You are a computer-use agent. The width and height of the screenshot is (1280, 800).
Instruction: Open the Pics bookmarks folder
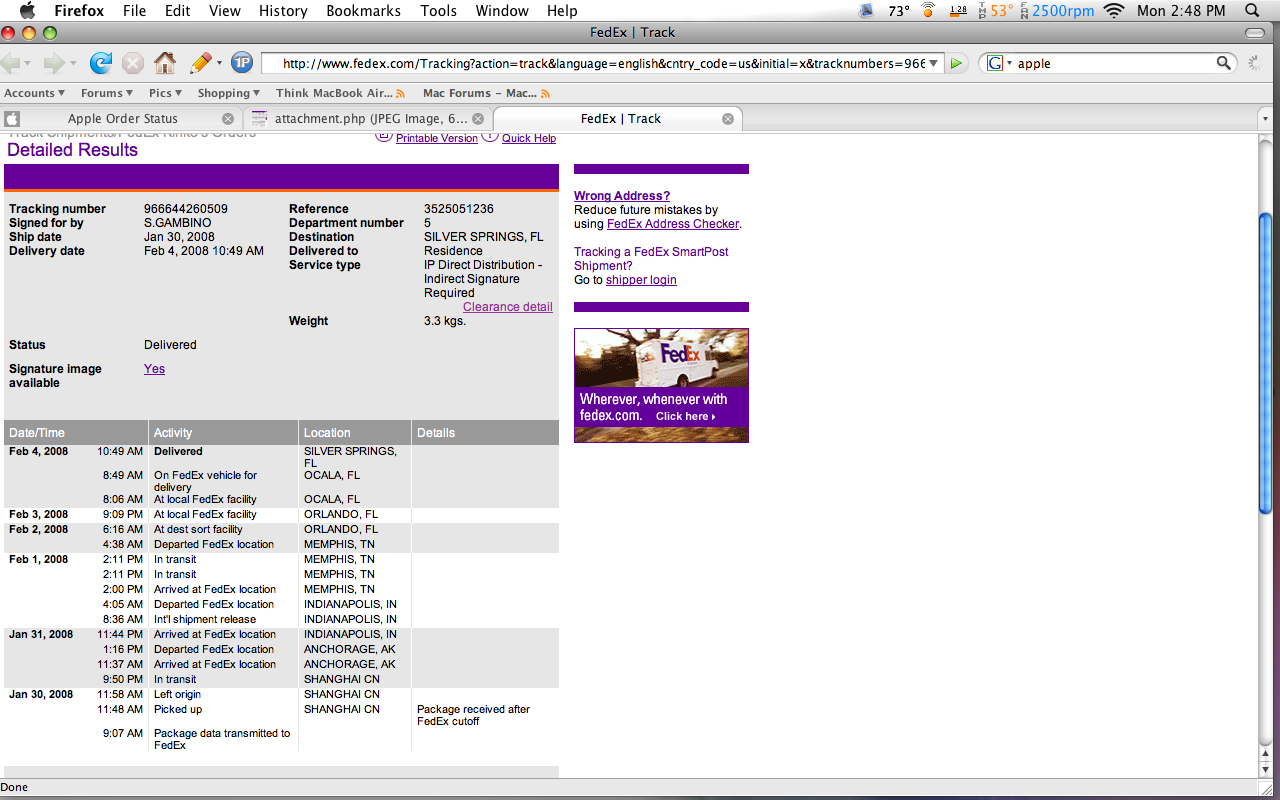(165, 93)
